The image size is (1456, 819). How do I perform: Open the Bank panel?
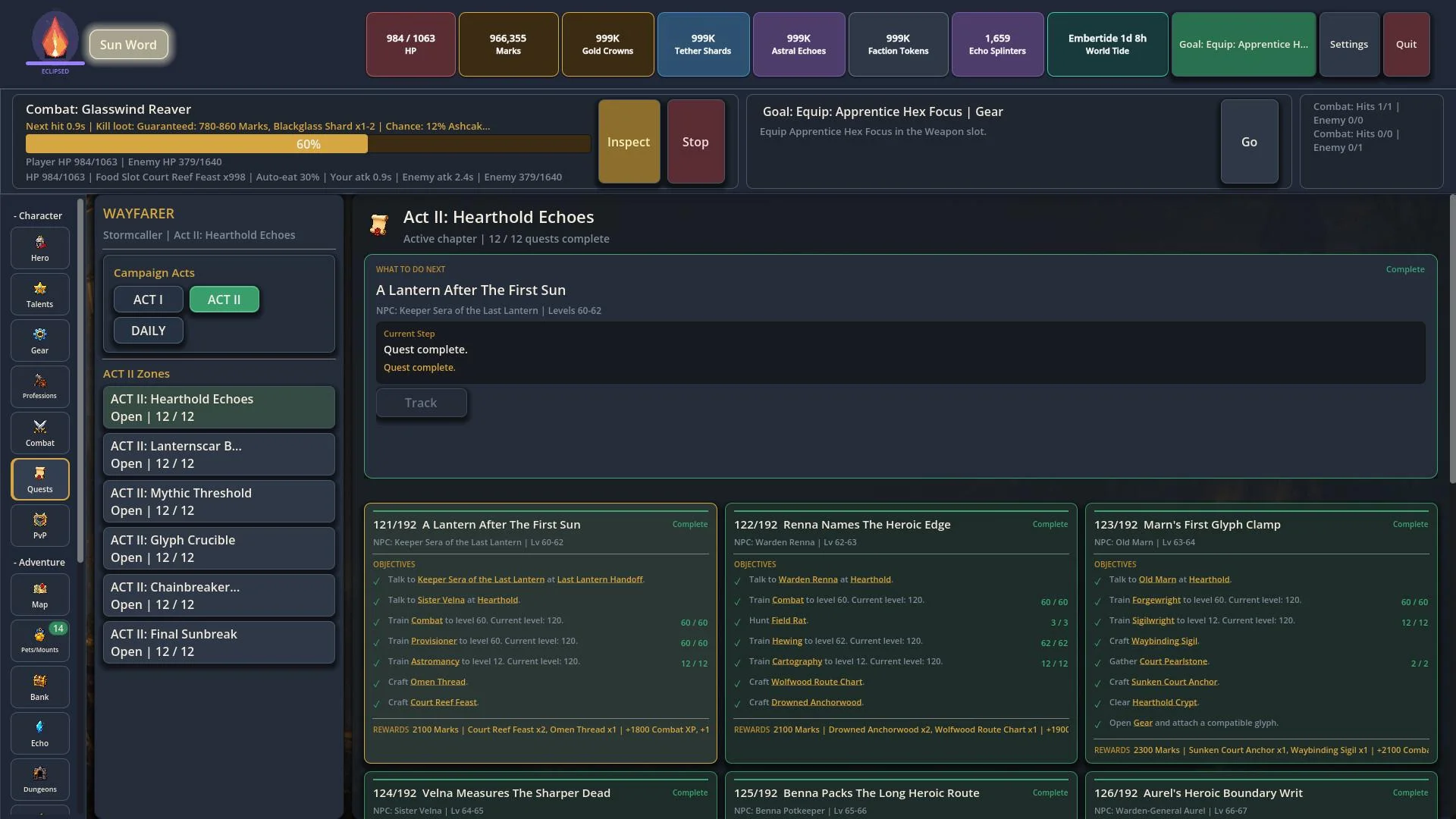coord(40,687)
